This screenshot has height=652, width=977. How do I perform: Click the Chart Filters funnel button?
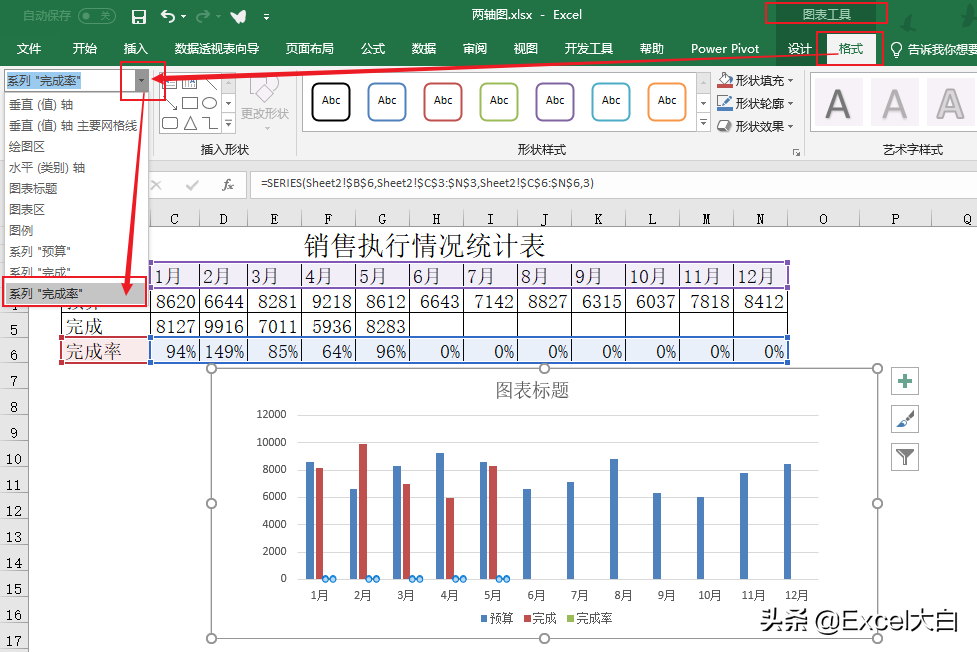pos(905,457)
